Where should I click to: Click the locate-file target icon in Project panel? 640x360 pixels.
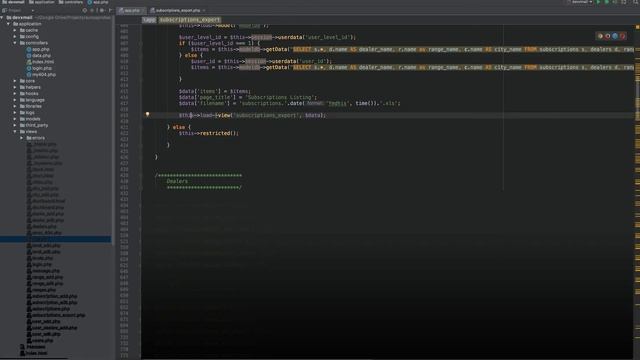coord(84,10)
